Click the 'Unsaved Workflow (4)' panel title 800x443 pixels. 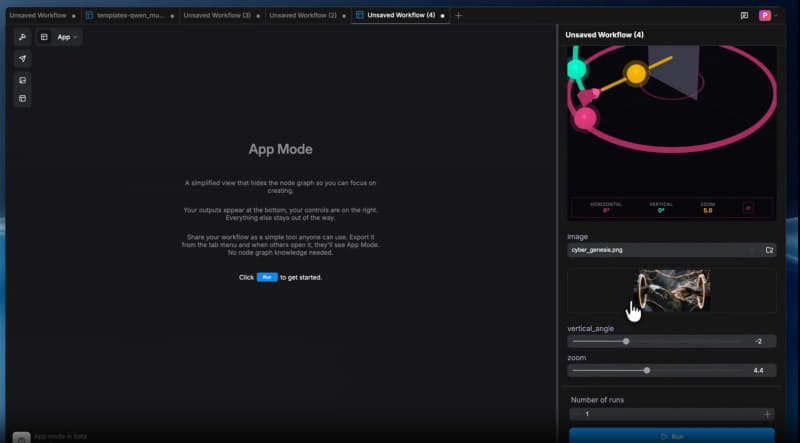click(604, 35)
